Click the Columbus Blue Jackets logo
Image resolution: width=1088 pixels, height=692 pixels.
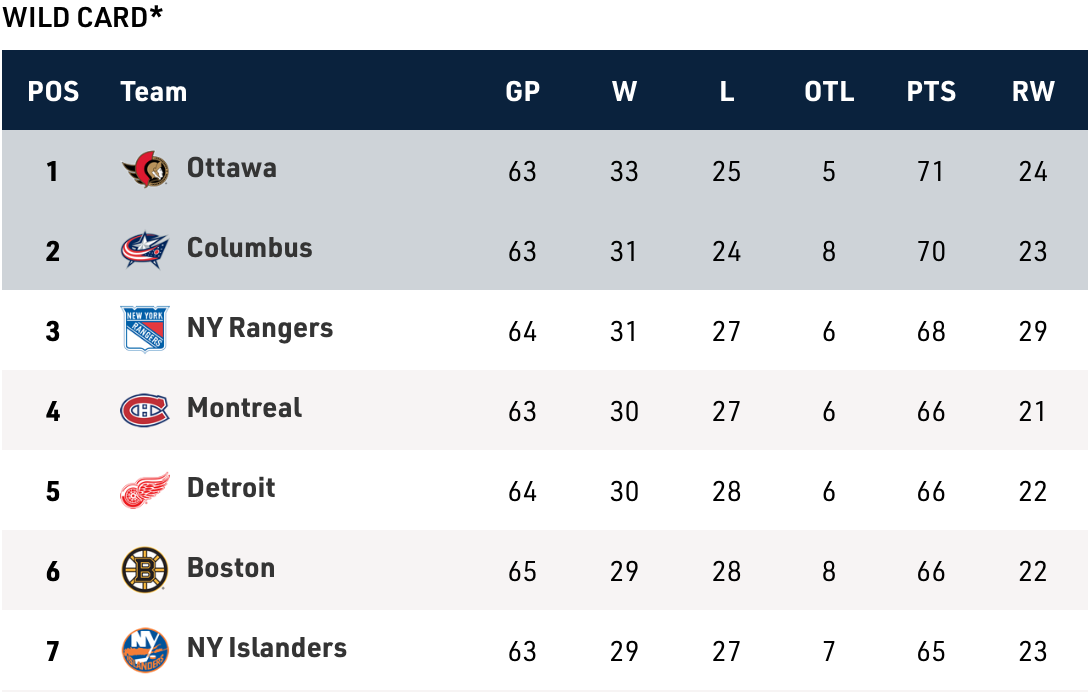point(145,250)
